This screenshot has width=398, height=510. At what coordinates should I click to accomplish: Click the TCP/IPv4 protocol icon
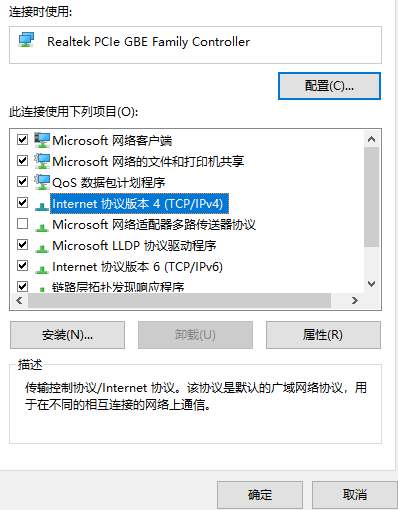pyautogui.click(x=42, y=207)
